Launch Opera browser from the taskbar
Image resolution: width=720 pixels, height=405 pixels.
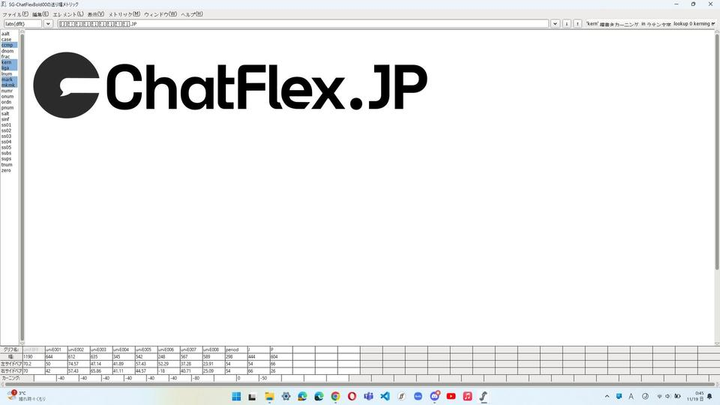pyautogui.click(x=352, y=396)
